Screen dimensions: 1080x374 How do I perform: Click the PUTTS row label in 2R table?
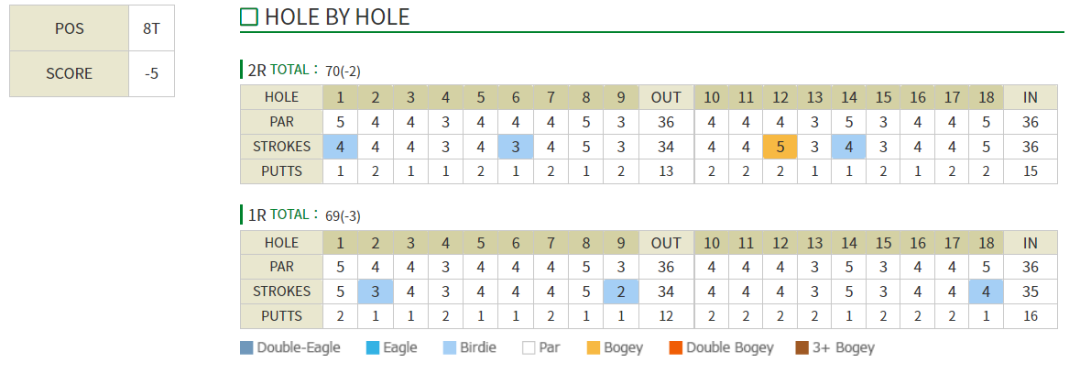pos(282,172)
